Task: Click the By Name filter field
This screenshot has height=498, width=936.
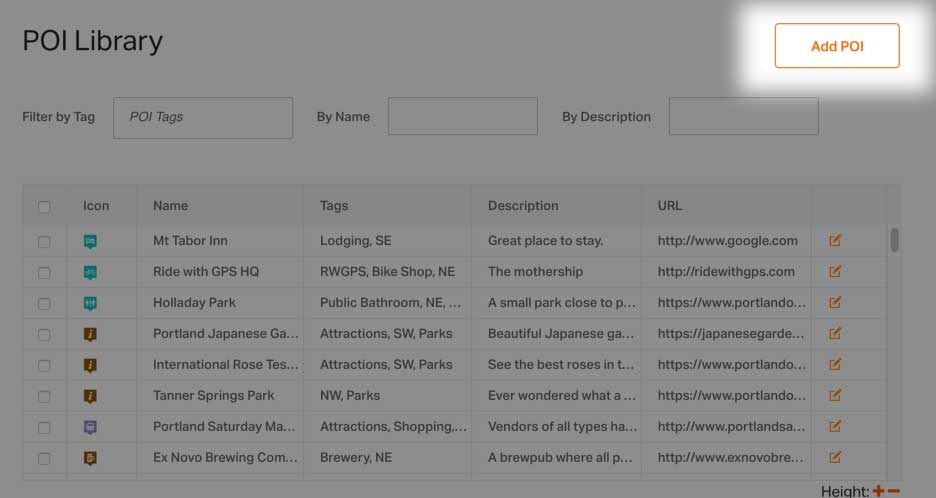Action: tap(463, 116)
